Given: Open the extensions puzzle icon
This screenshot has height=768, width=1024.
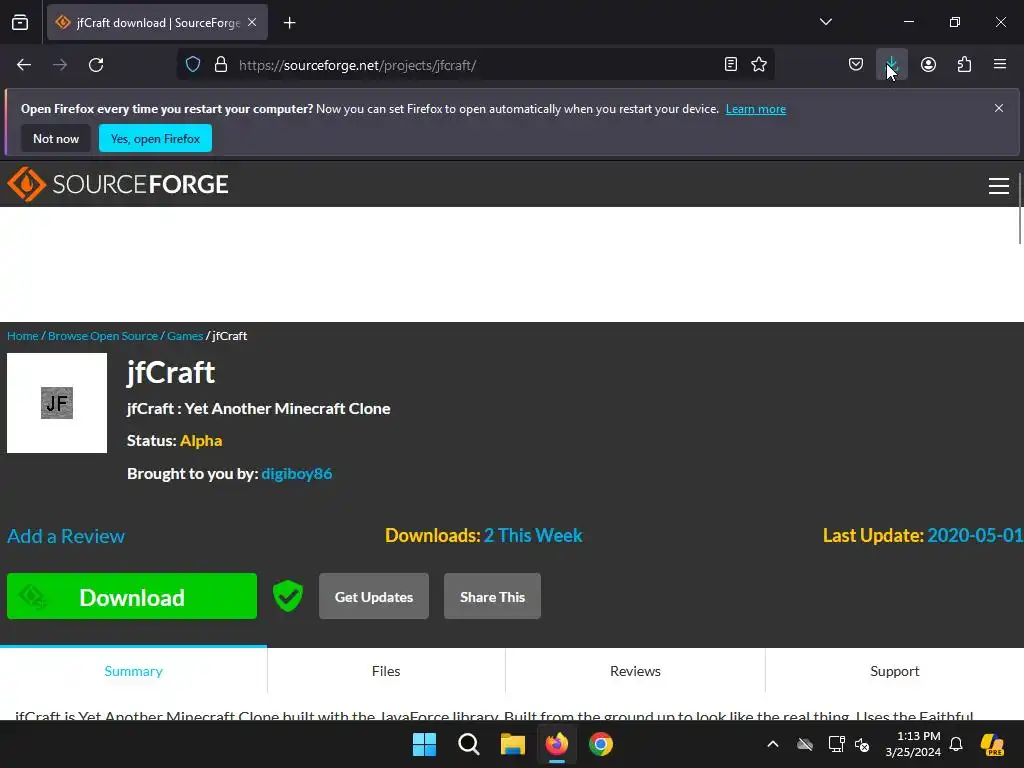Looking at the screenshot, I should pyautogui.click(x=964, y=64).
